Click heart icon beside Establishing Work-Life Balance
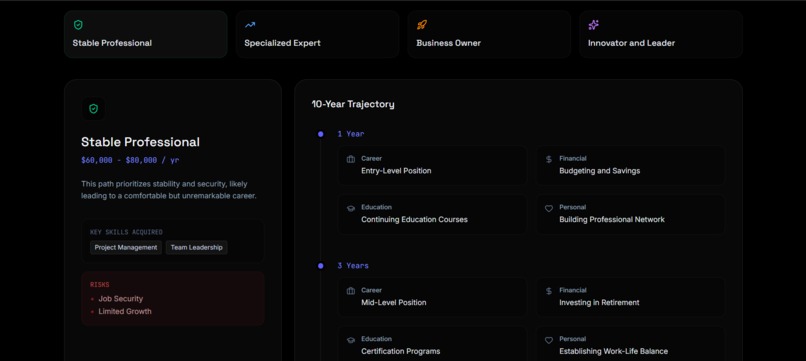Screen dimensions: 806x361 pyautogui.click(x=549, y=340)
